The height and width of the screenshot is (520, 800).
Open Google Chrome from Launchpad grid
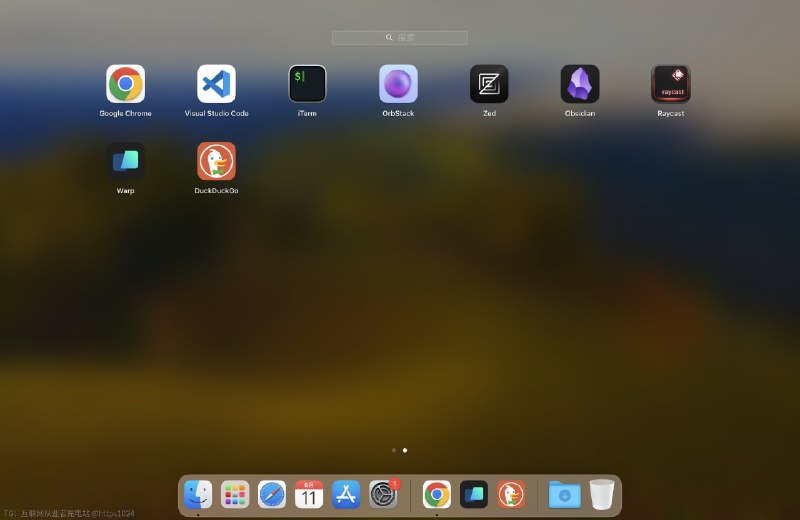click(x=126, y=84)
